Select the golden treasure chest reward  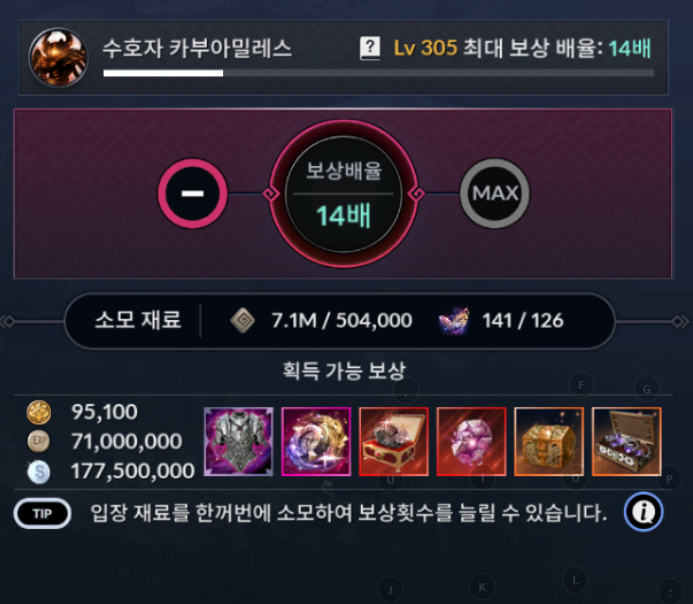click(x=549, y=441)
